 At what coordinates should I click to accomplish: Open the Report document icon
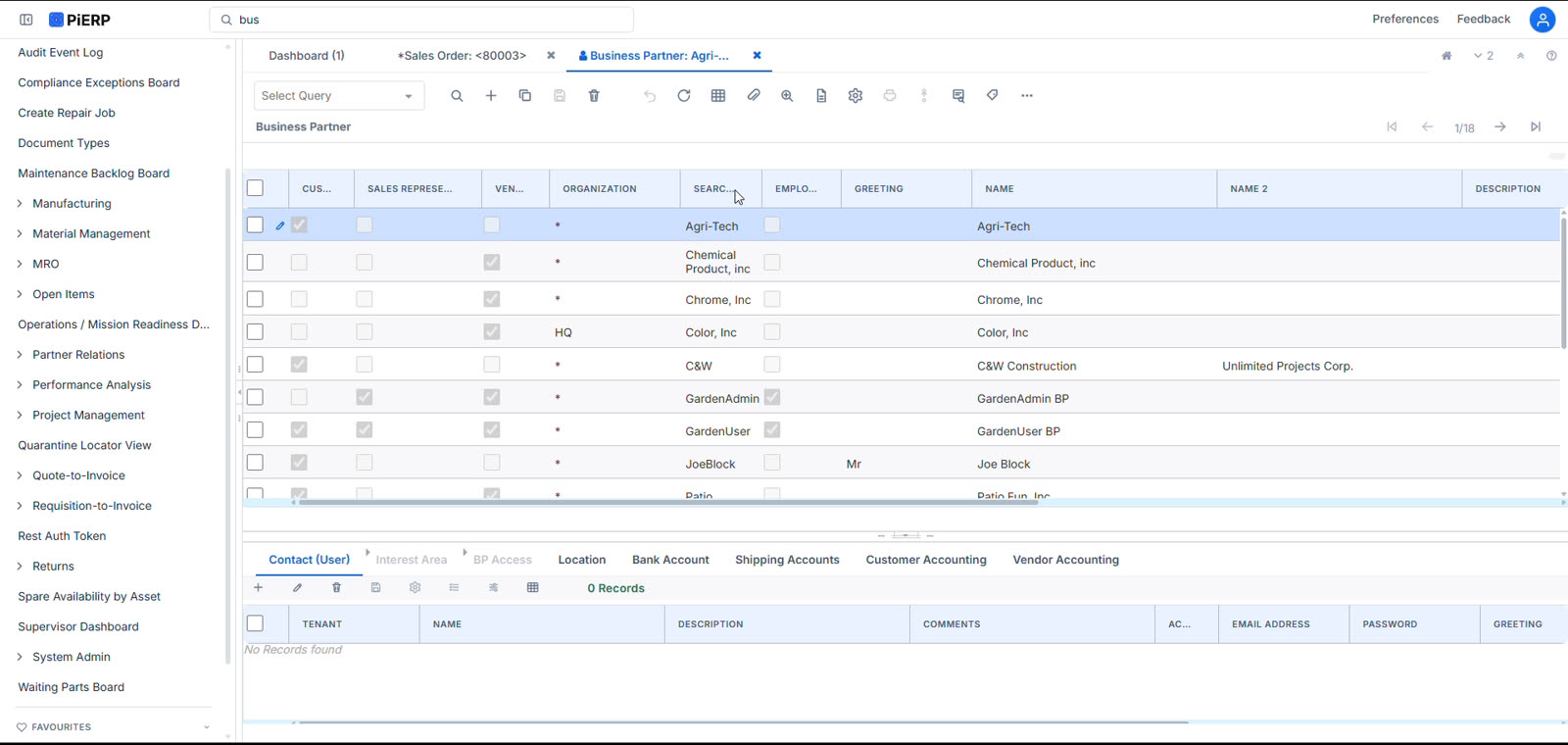pyautogui.click(x=821, y=96)
